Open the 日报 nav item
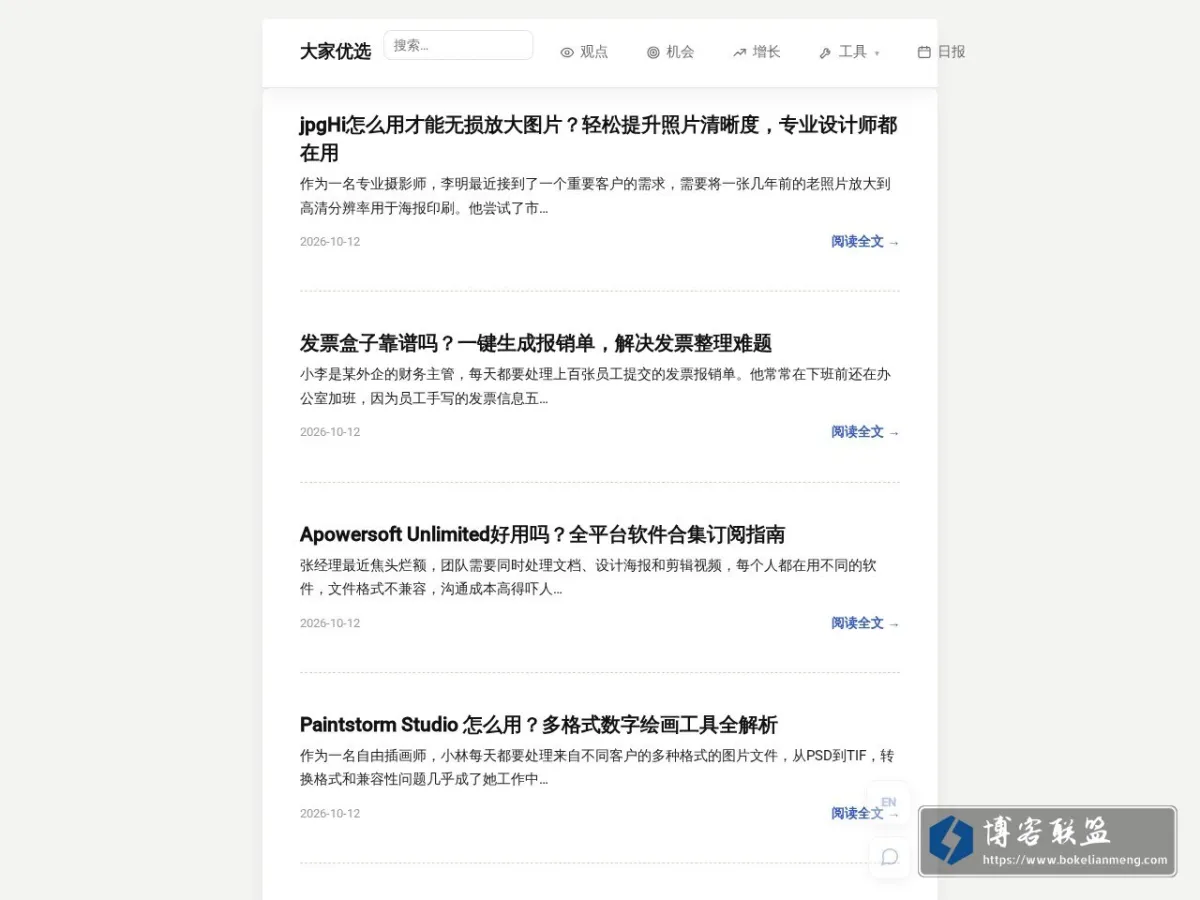1200x900 pixels. coord(941,52)
